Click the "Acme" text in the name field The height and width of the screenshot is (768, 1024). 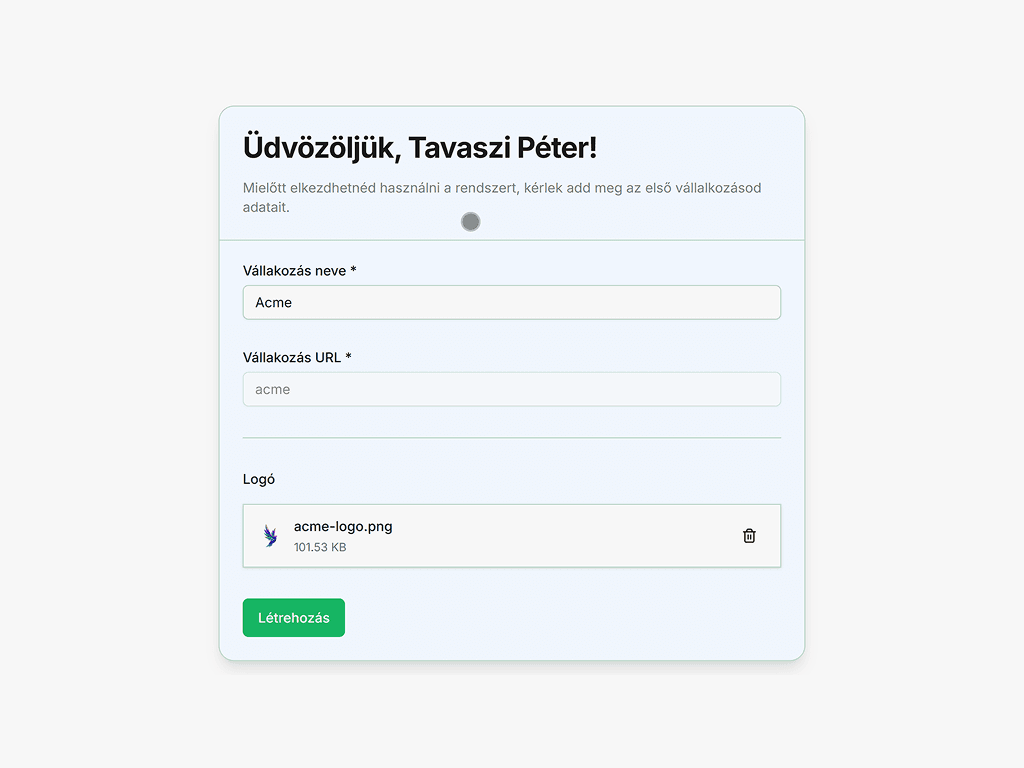[x=273, y=302]
